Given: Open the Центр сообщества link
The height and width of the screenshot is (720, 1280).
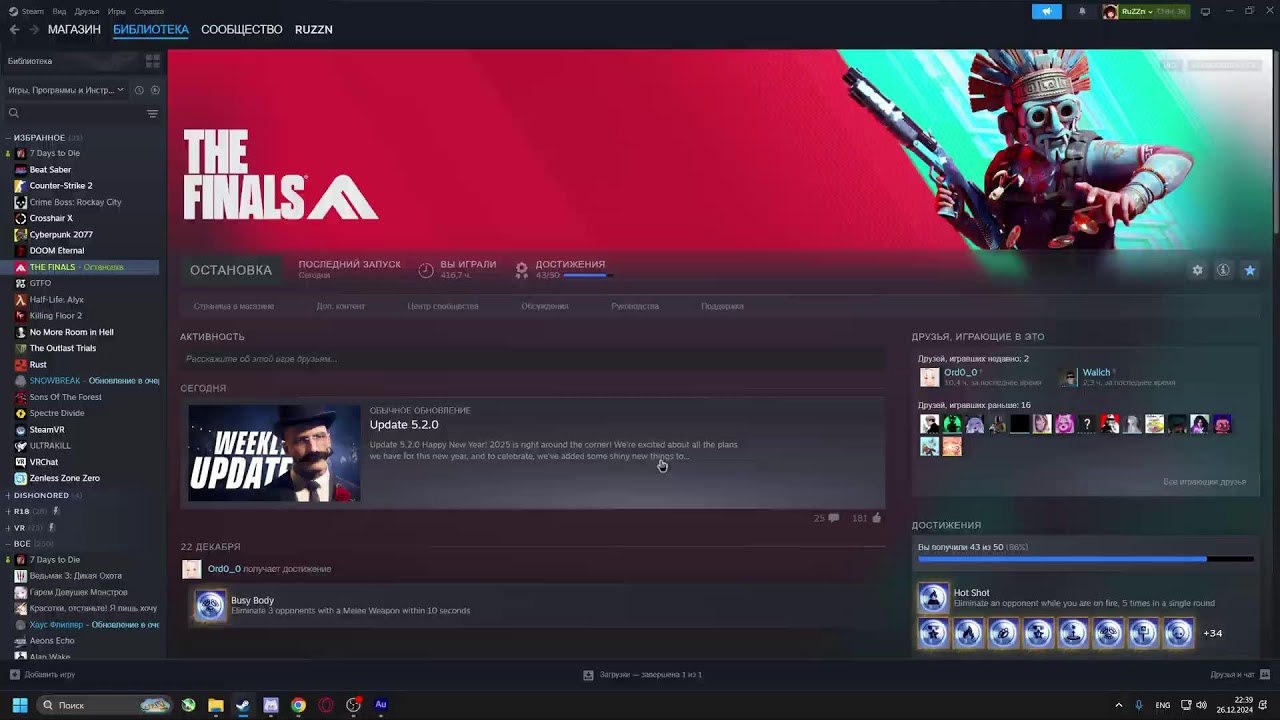Looking at the screenshot, I should [443, 306].
